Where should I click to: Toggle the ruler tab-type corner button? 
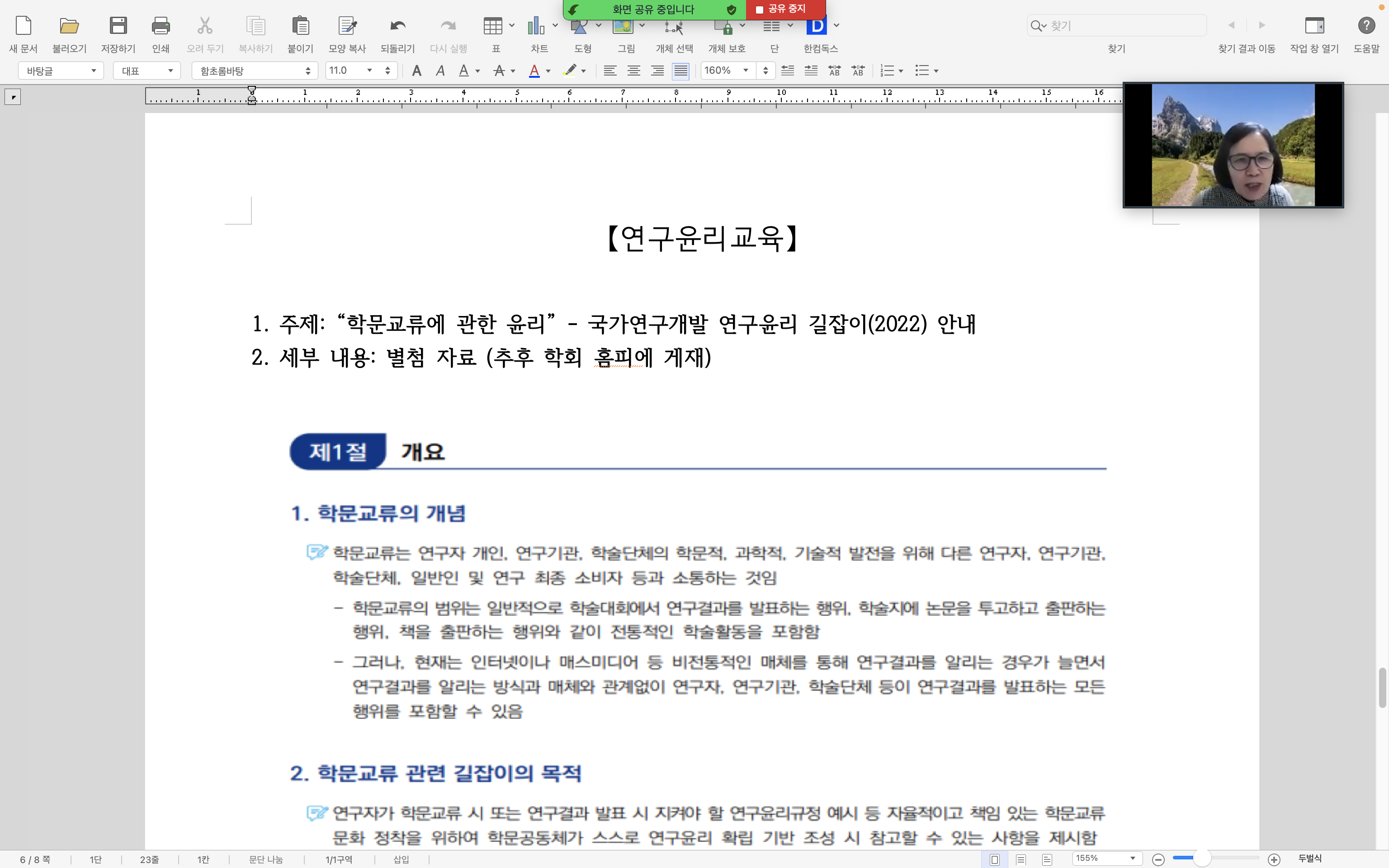[13, 97]
